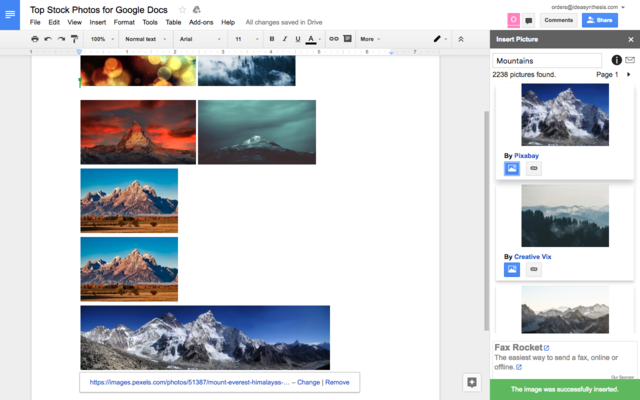640x400 pixels.
Task: Open account dropdown next to email
Action: tap(623, 7)
